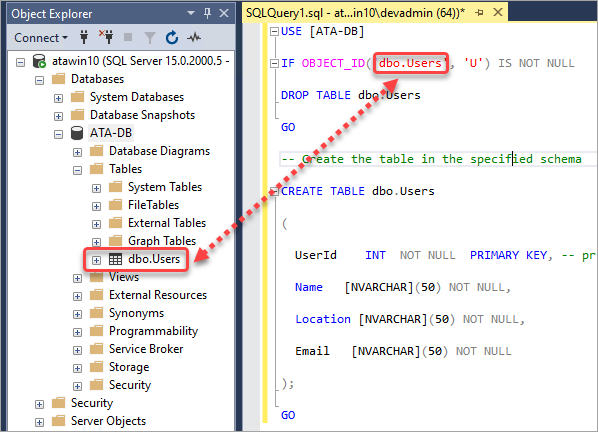Image resolution: width=598 pixels, height=432 pixels.
Task: Expand the Storage folder
Action: pyautogui.click(x=77, y=368)
